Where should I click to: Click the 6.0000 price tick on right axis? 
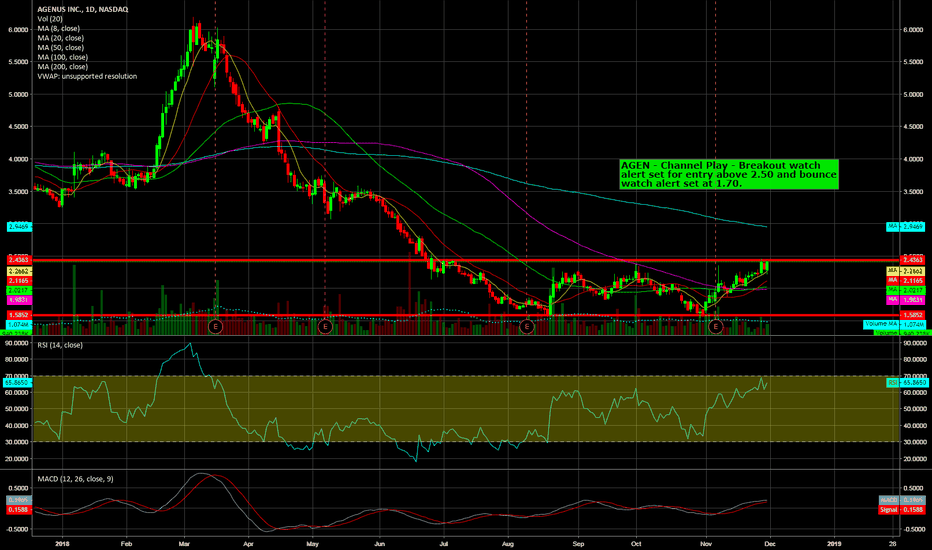tap(913, 30)
